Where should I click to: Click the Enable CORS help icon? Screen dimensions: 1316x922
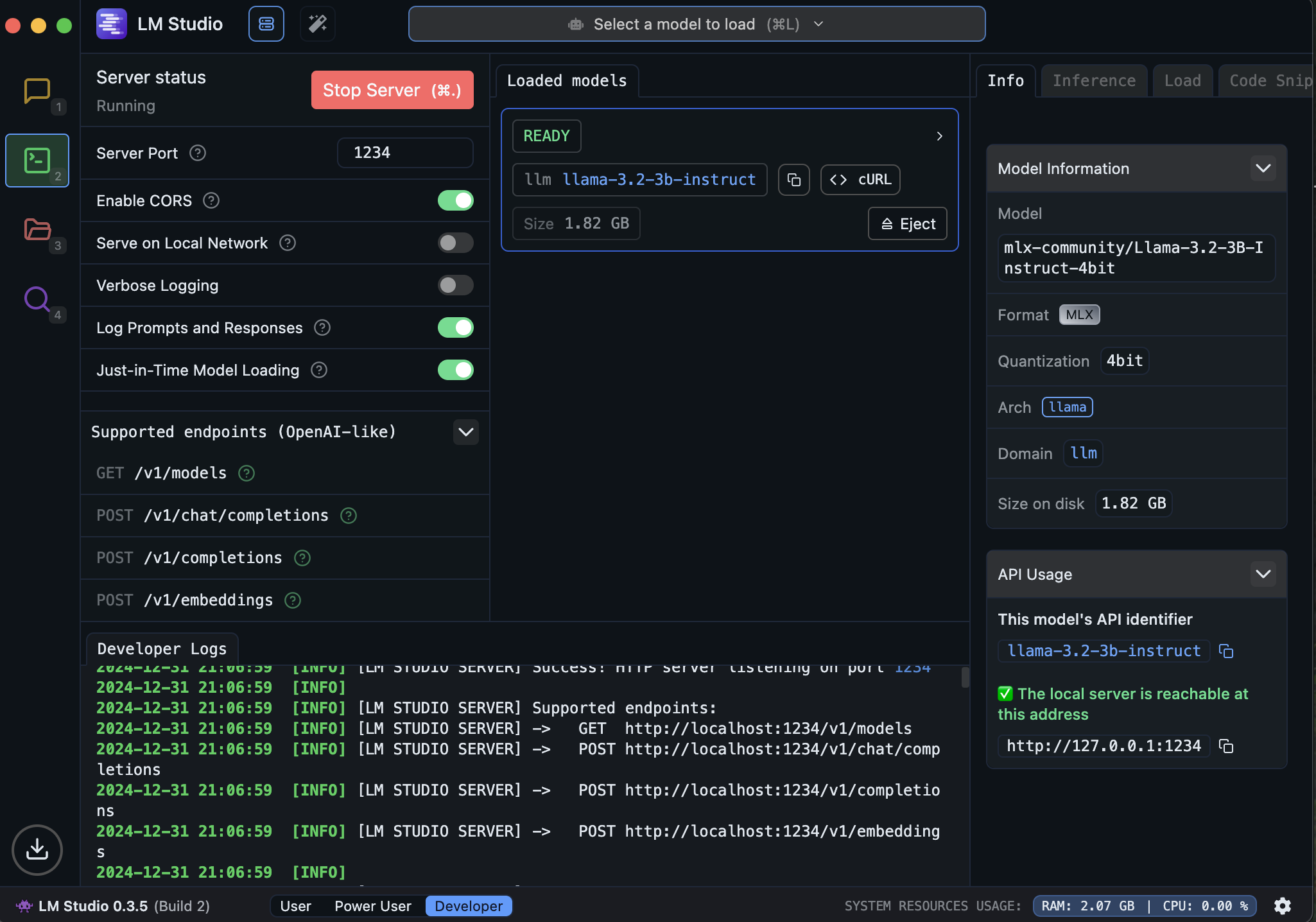211,200
